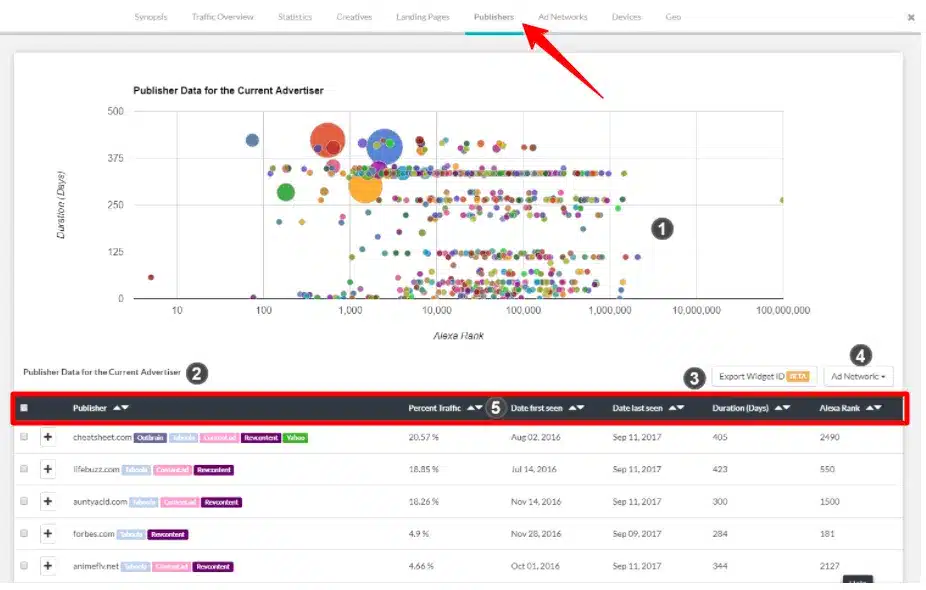Expand the forbes.com row details
Image resolution: width=926 pixels, height=590 pixels.
click(48, 533)
